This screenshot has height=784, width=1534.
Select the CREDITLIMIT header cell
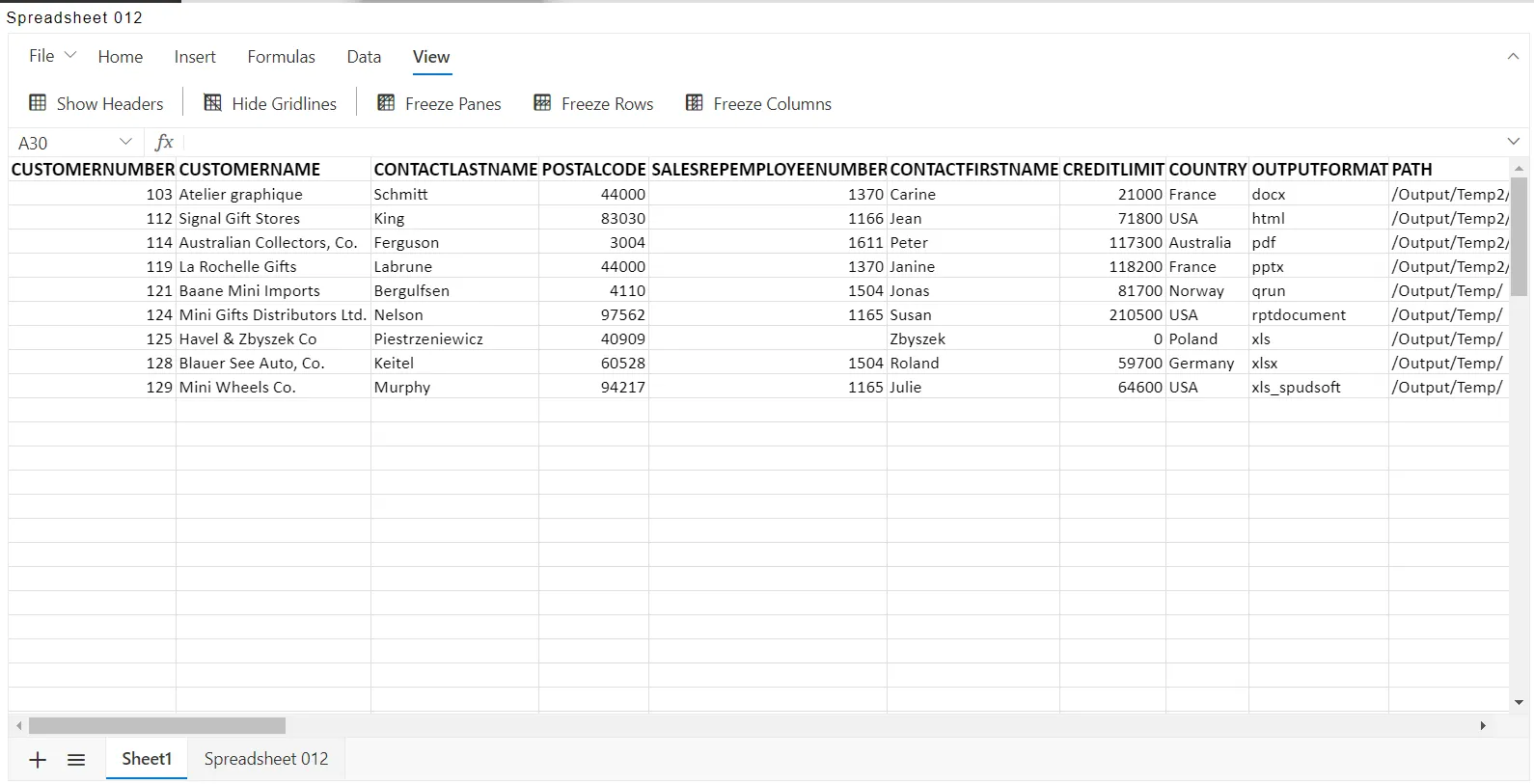1113,170
